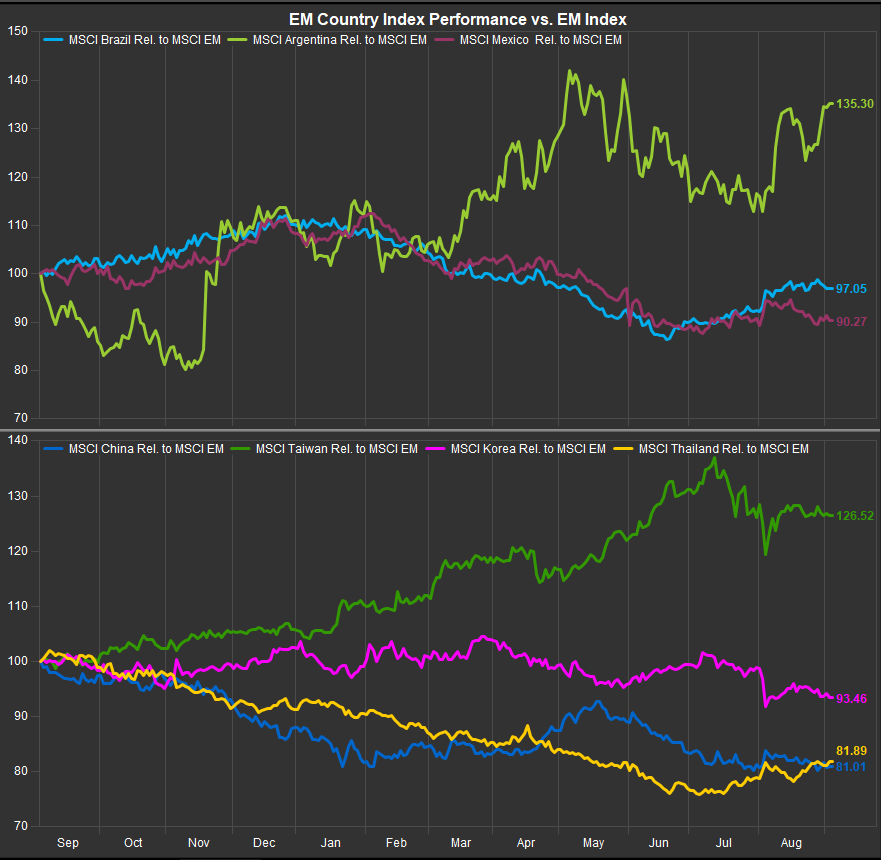The image size is (881, 860).
Task: Click the Dec label on the x-axis
Action: (264, 843)
